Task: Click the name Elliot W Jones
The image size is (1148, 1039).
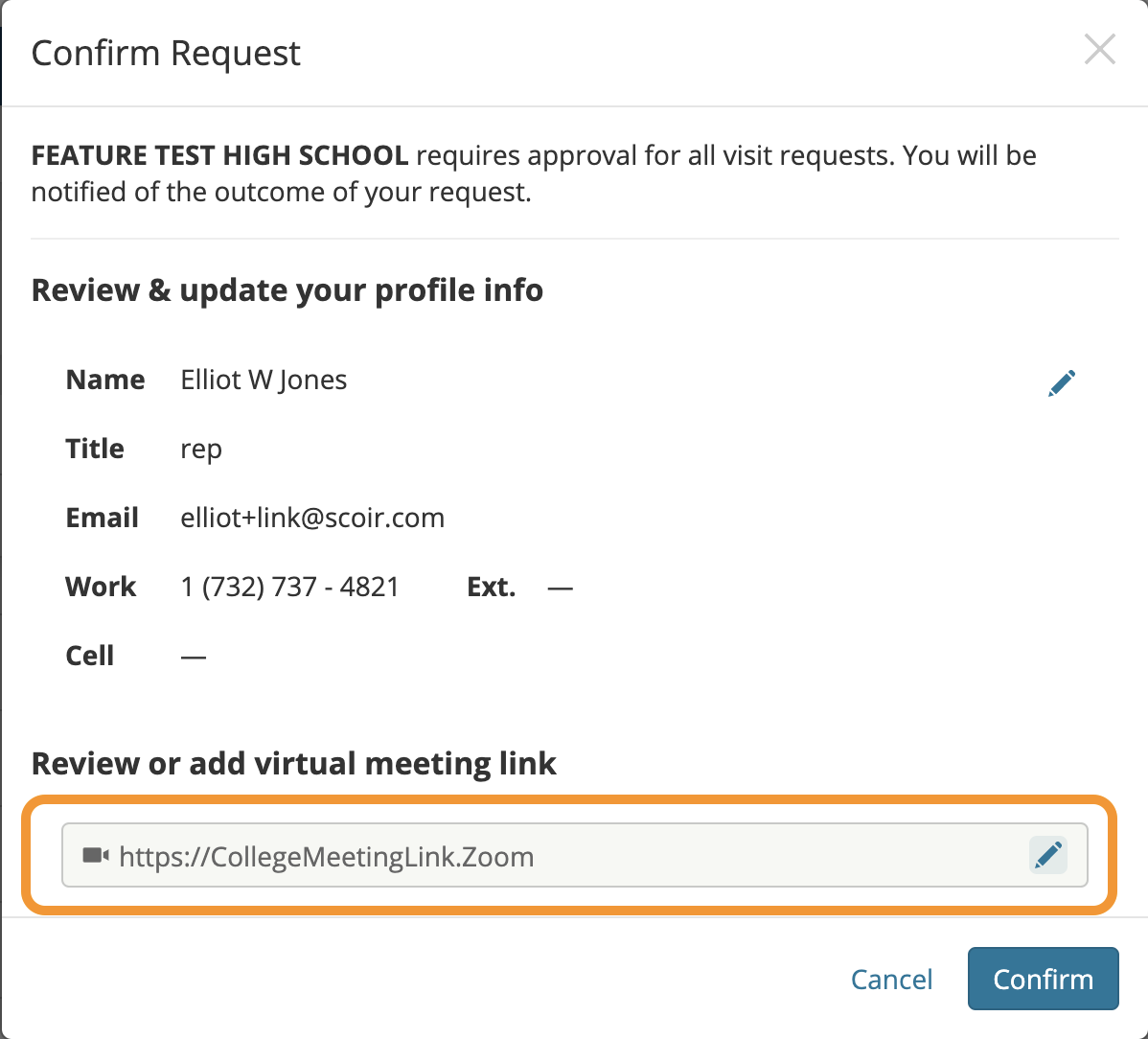Action: (x=264, y=380)
